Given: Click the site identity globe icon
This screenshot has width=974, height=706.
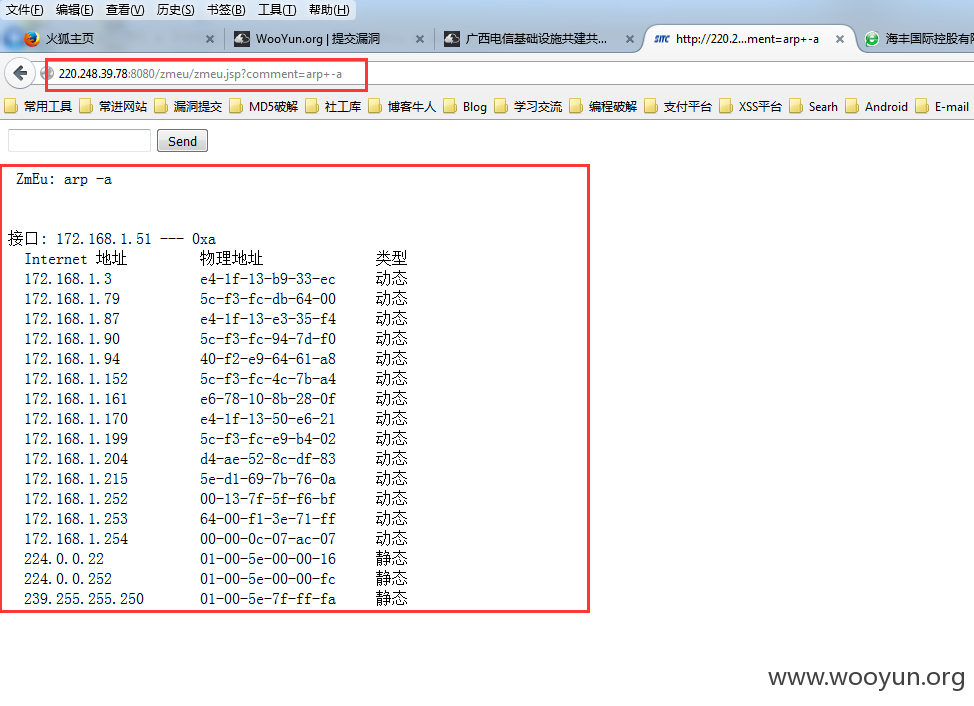Looking at the screenshot, I should click(x=47, y=74).
